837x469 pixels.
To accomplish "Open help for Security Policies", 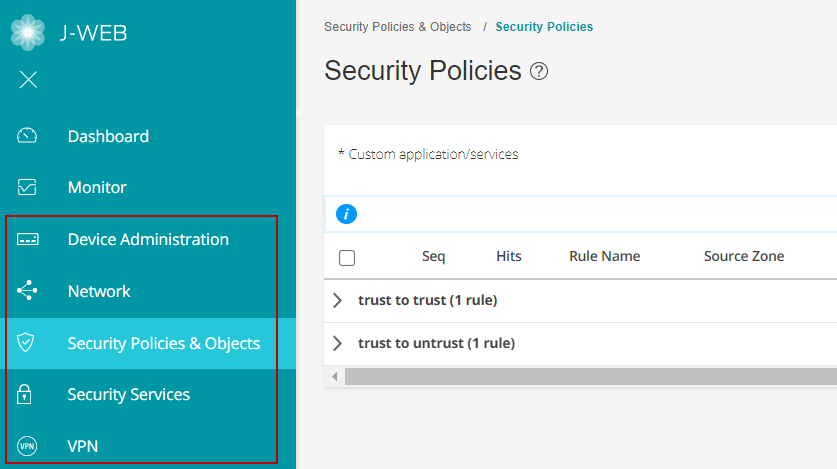I will pos(539,71).
